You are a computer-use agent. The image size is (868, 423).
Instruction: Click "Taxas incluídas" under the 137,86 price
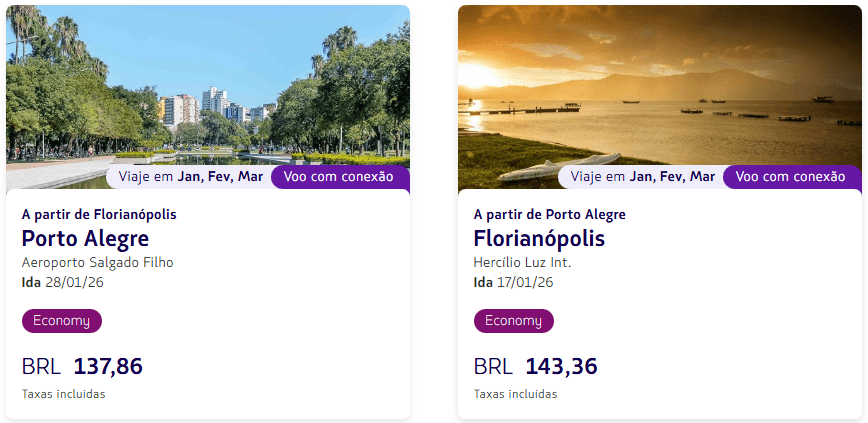pos(63,394)
